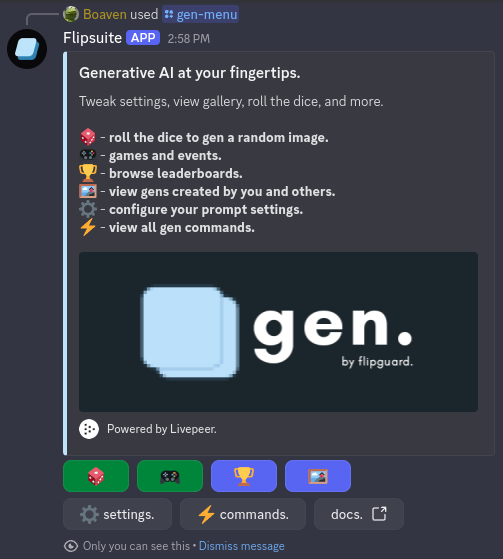The width and height of the screenshot is (503, 559).
Task: Click the Flipsuite username
Action: pyautogui.click(x=92, y=38)
